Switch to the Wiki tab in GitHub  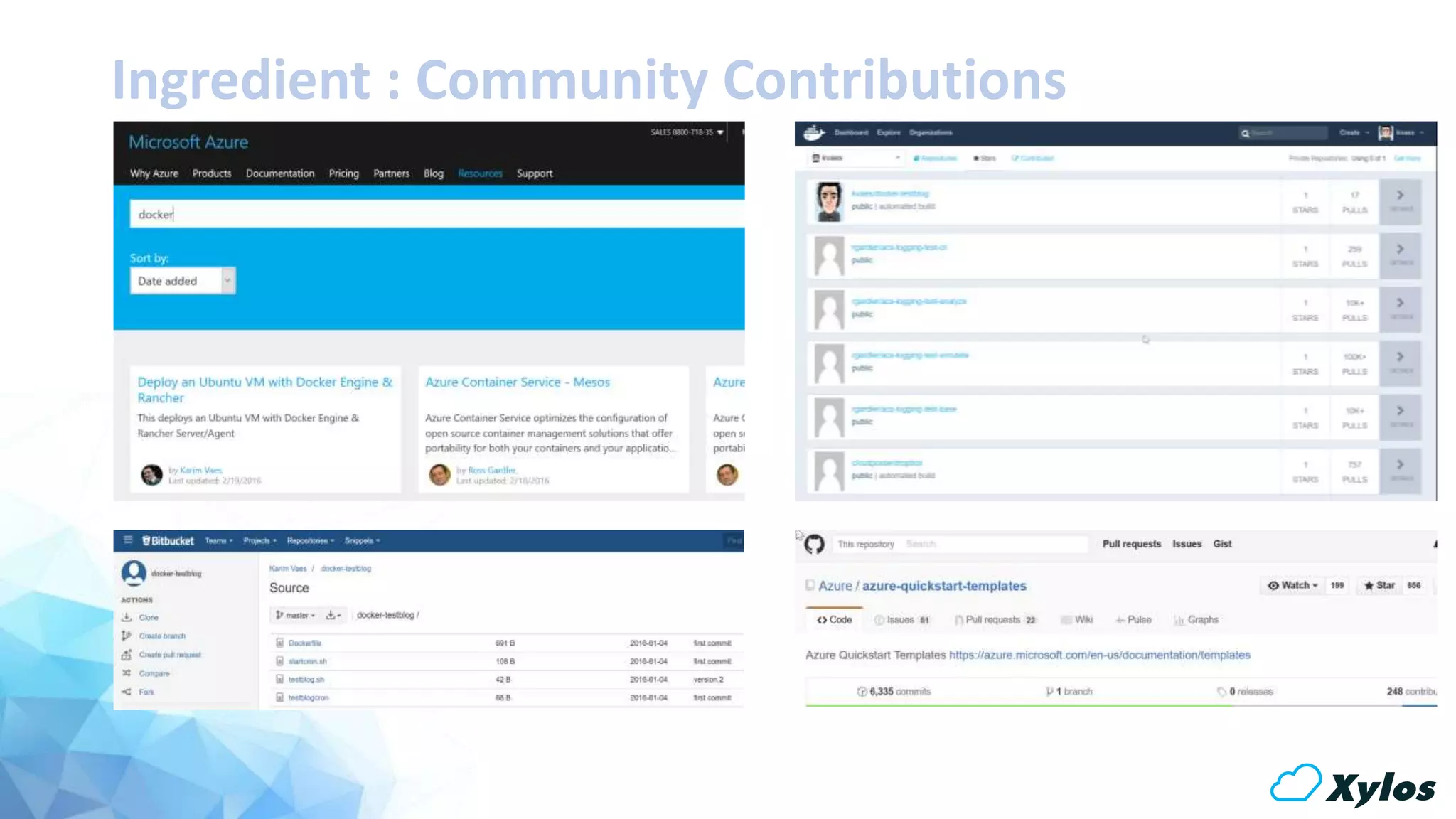pyautogui.click(x=1076, y=620)
